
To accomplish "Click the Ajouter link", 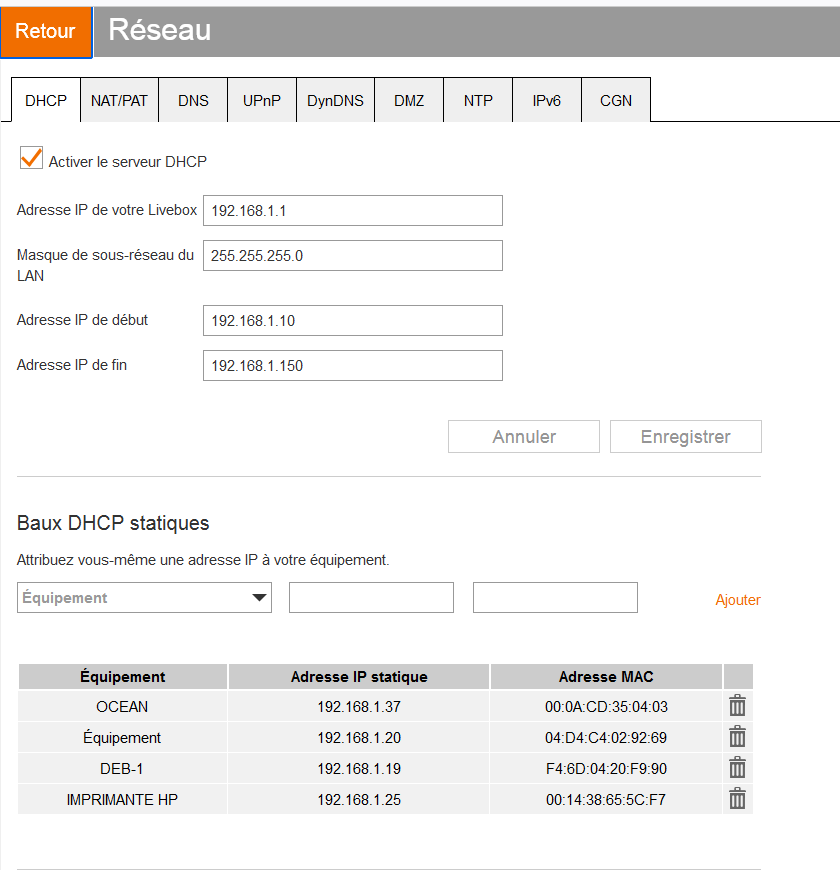I will coord(737,600).
